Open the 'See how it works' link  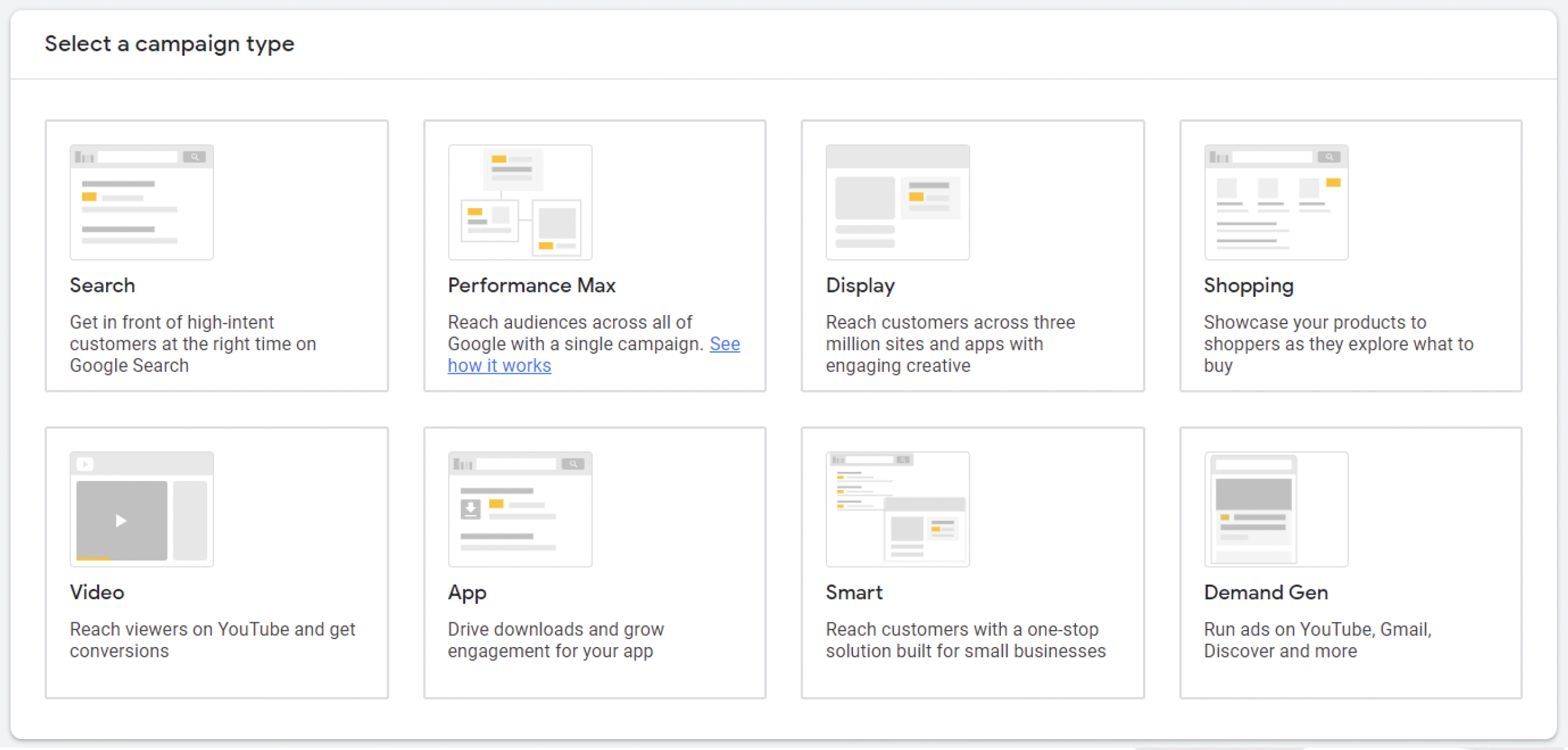pos(499,365)
